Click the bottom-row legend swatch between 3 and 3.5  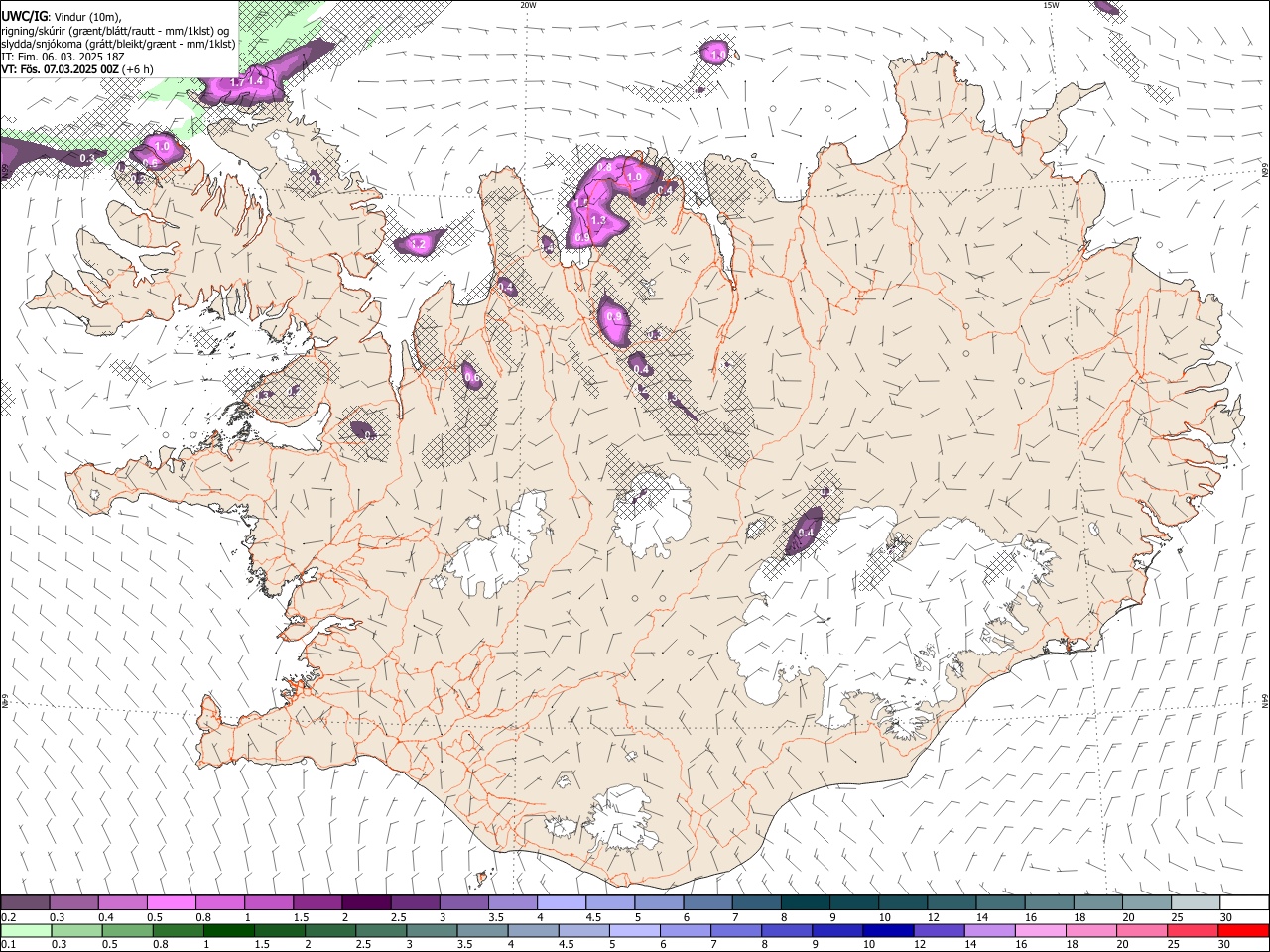coord(433,930)
